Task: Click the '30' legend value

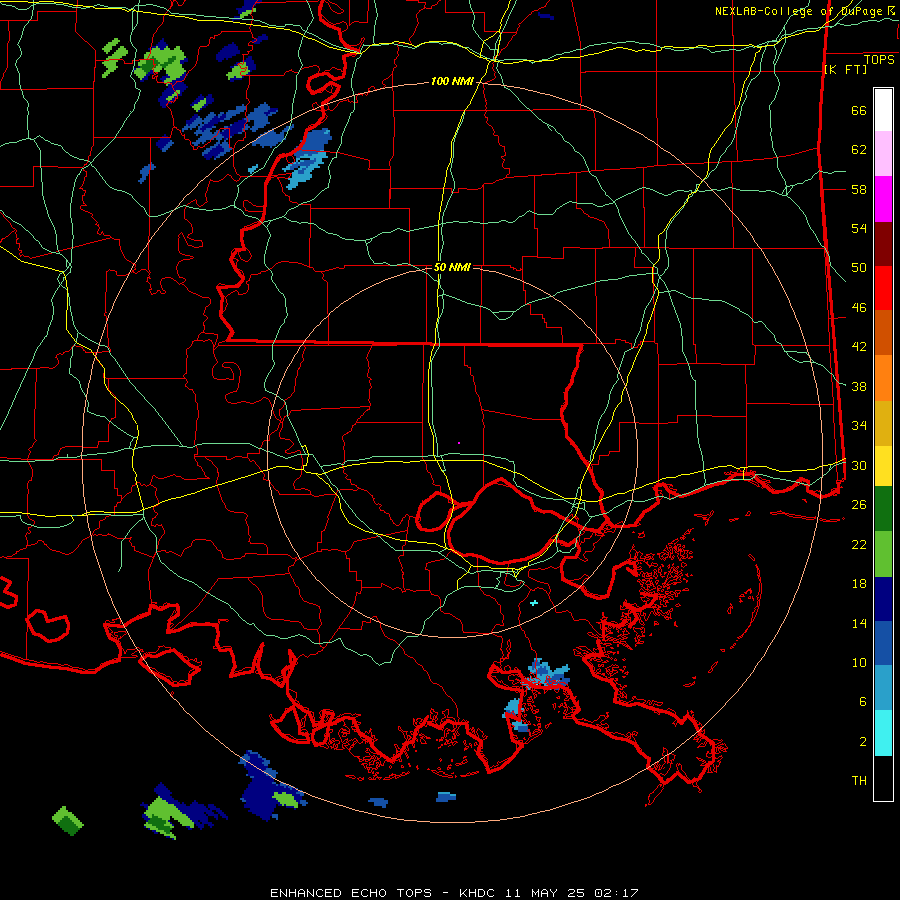Action: click(x=859, y=465)
